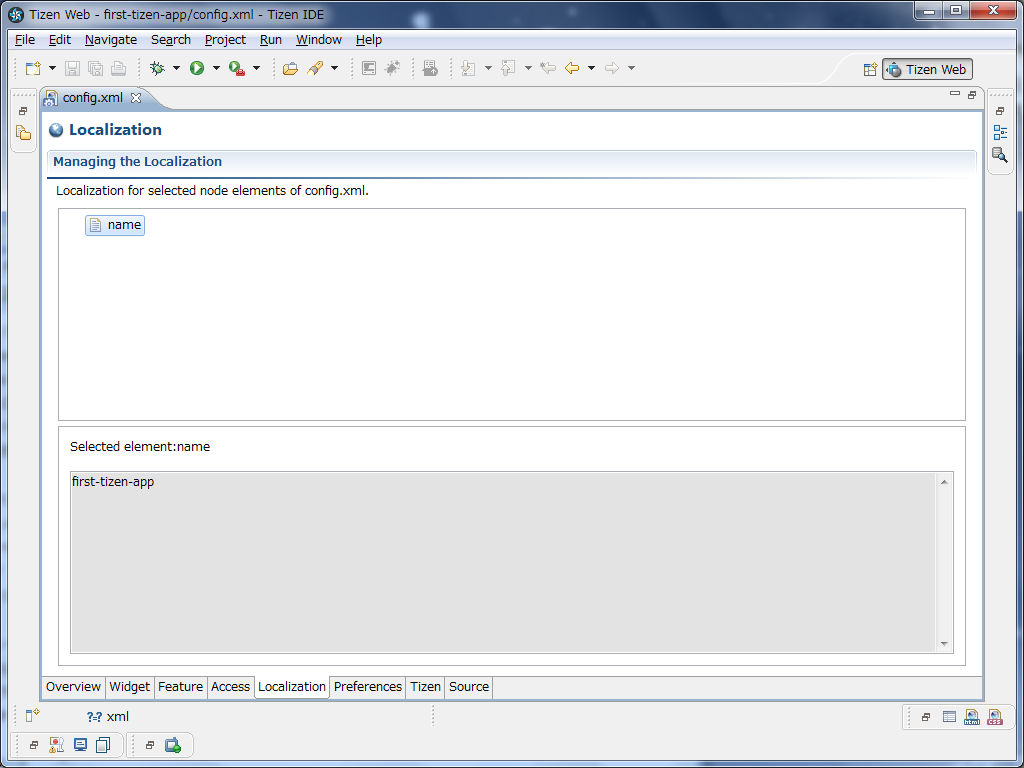Click the open folder toolbar icon

290,68
